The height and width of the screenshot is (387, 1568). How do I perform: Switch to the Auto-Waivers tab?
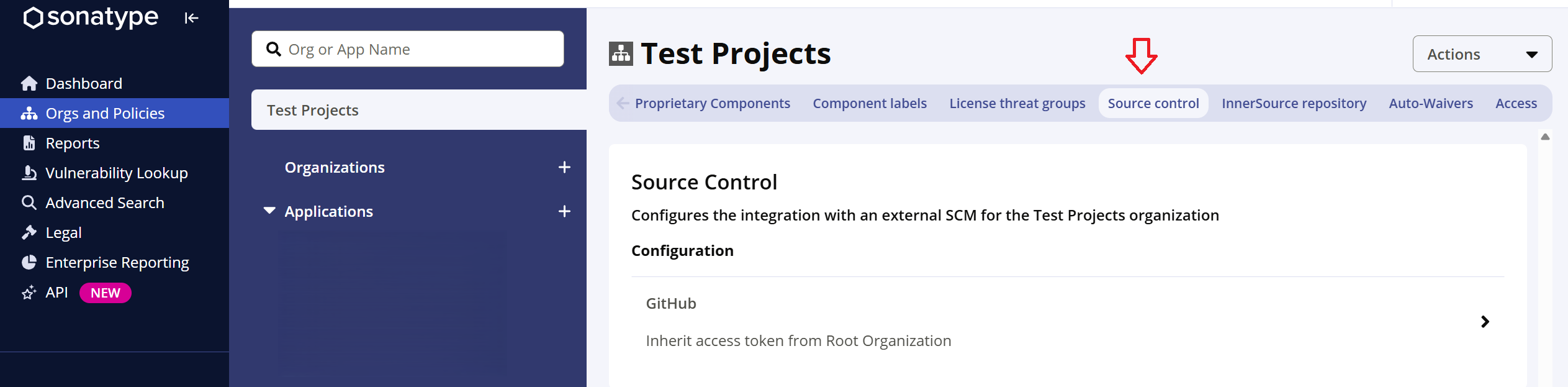coord(1431,103)
